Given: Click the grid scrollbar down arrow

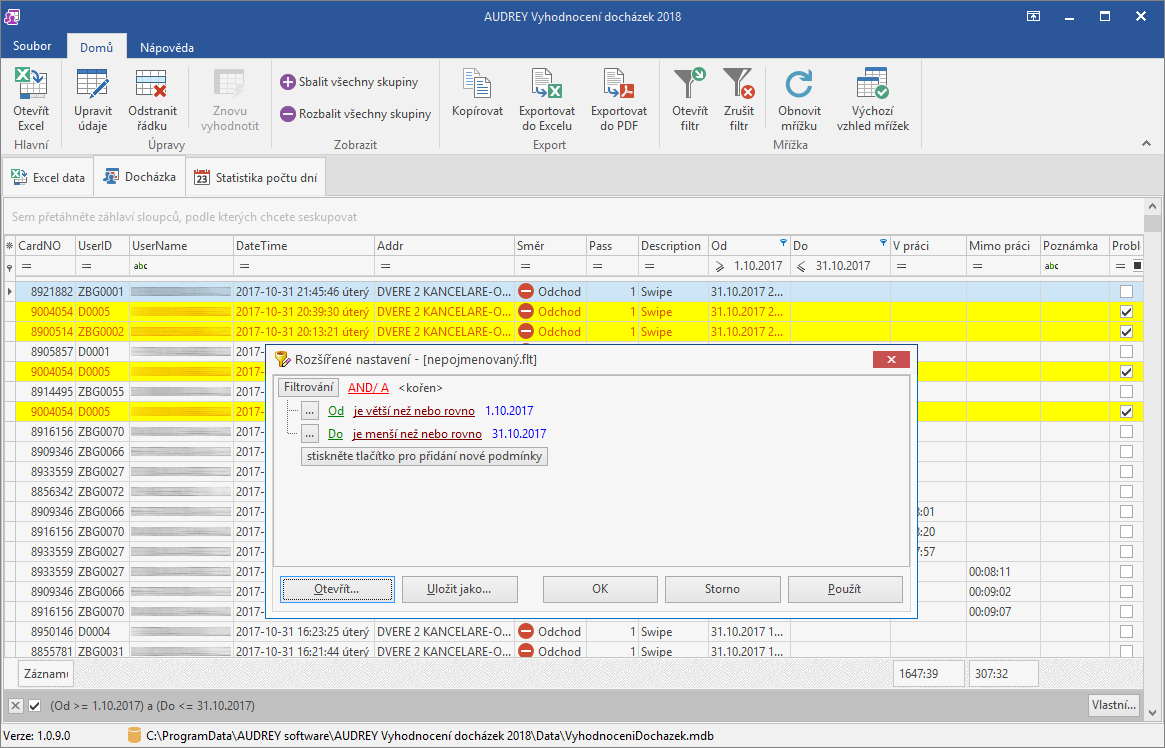Looking at the screenshot, I should [1152, 713].
